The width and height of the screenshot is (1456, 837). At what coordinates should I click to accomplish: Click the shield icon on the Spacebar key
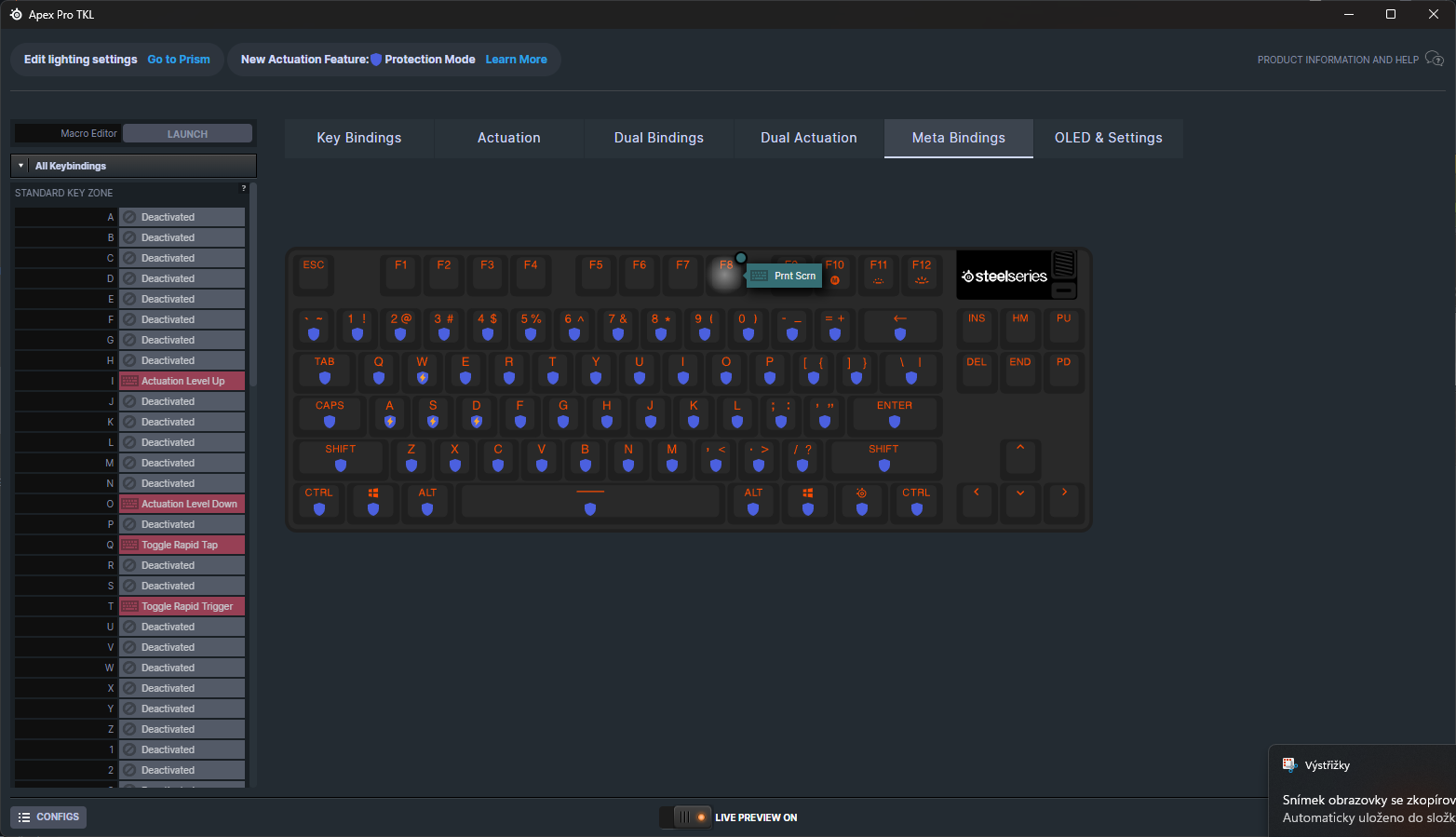click(590, 510)
